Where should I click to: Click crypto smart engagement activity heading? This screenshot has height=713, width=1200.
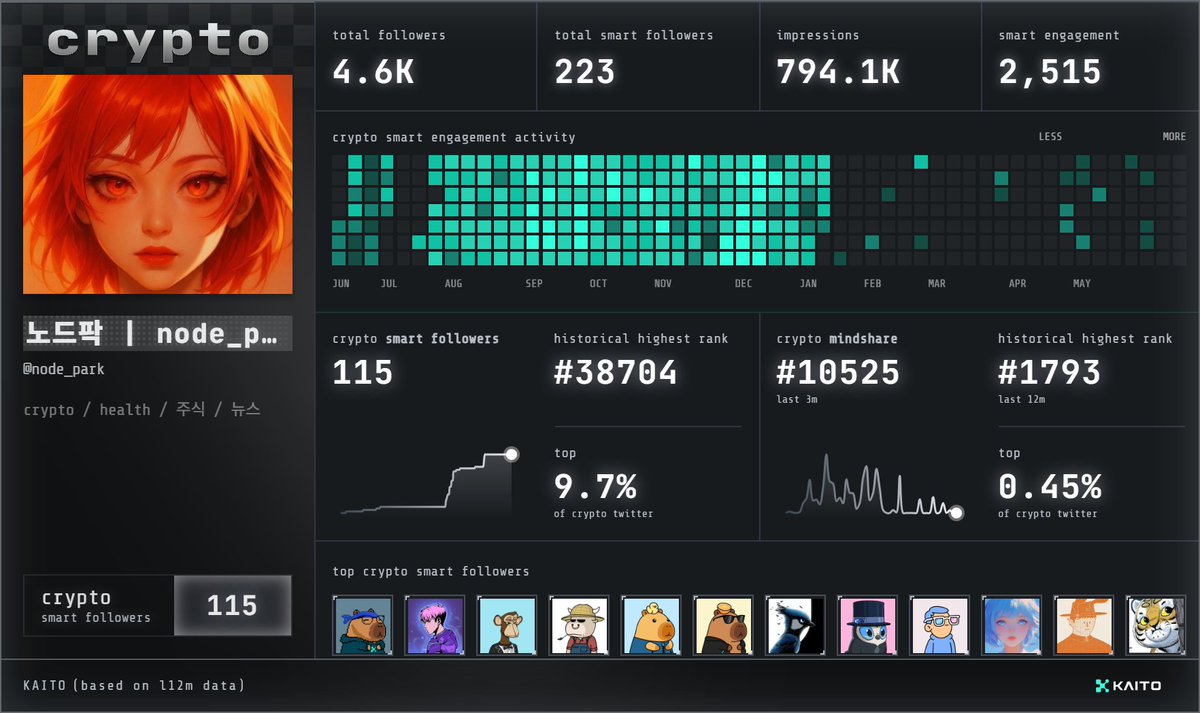point(454,137)
